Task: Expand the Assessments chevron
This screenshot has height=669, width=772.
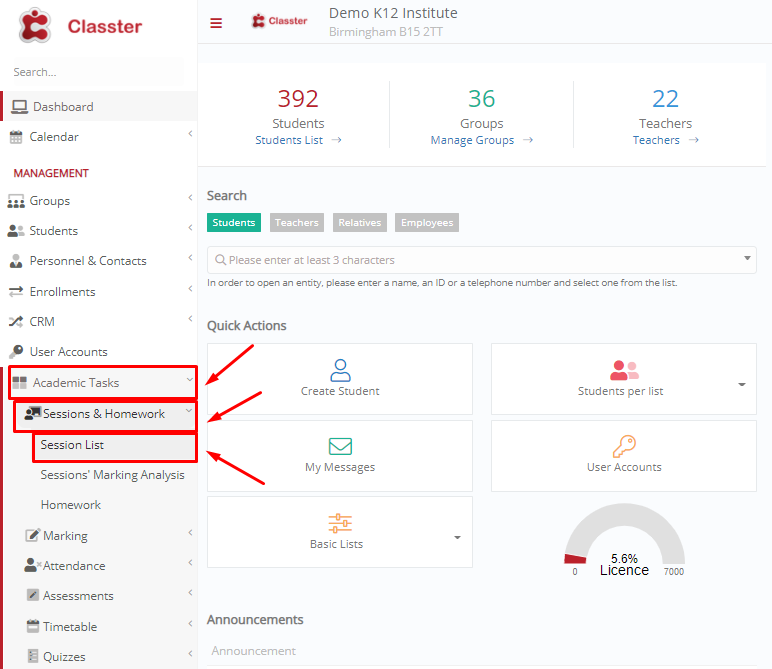Action: 190,592
